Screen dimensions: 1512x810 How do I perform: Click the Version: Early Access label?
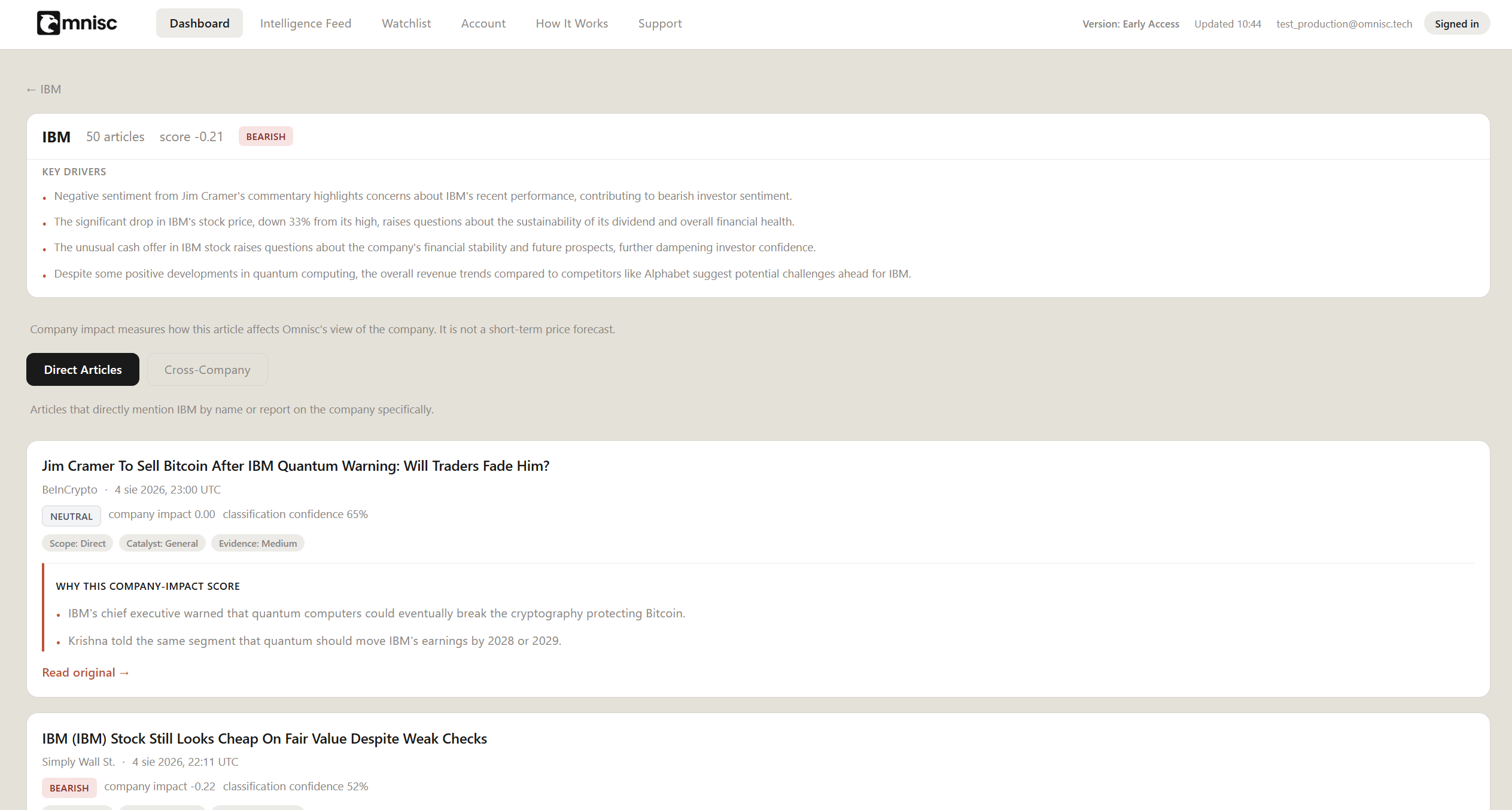click(x=1130, y=23)
